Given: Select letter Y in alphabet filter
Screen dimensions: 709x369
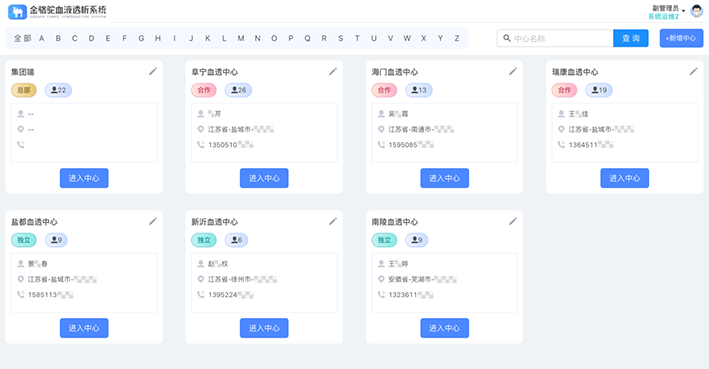Looking at the screenshot, I should tap(440, 38).
